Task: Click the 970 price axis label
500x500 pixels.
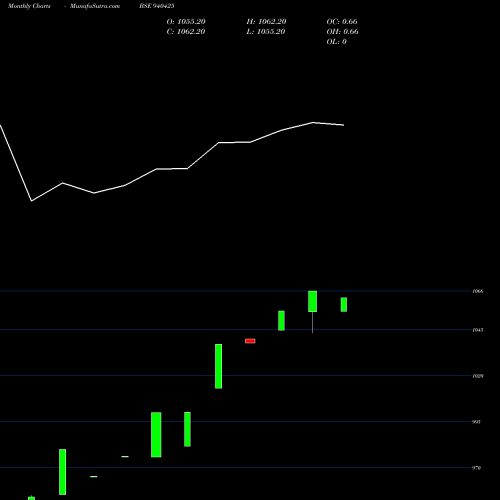Action: click(477, 468)
